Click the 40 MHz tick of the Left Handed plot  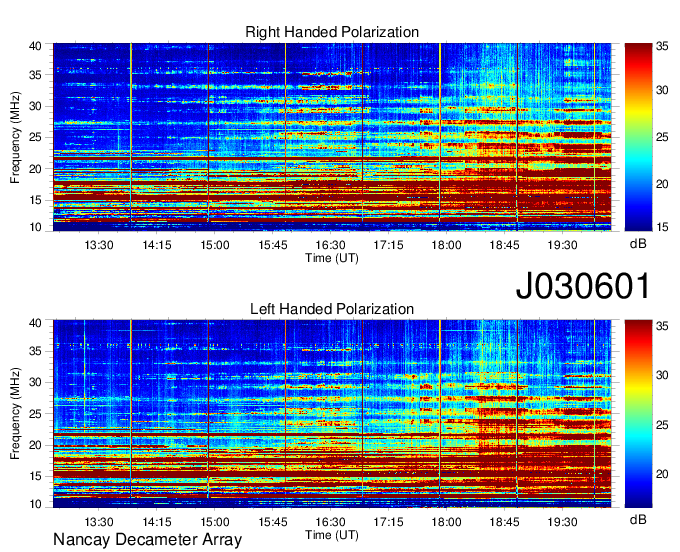[35, 323]
